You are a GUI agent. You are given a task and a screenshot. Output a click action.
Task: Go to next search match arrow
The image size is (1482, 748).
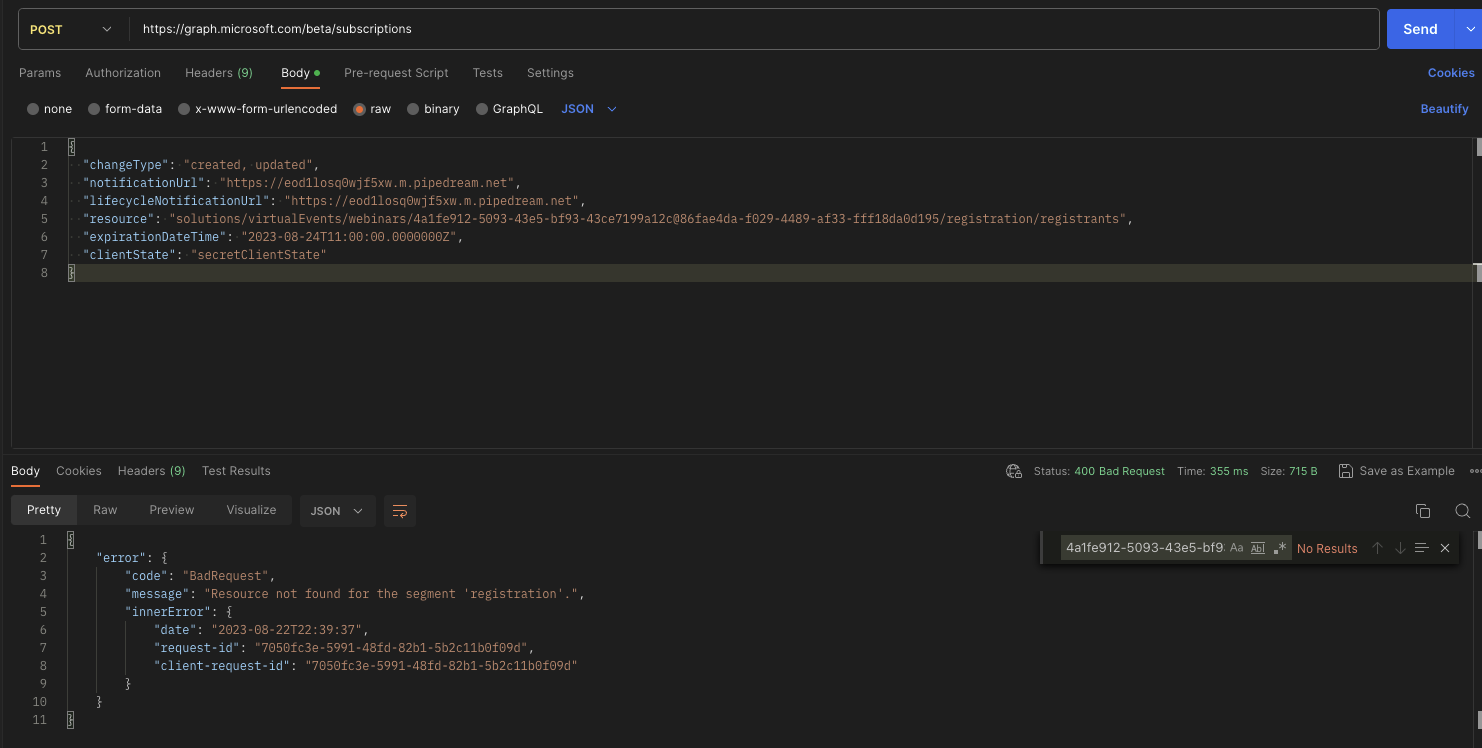[x=1400, y=548]
